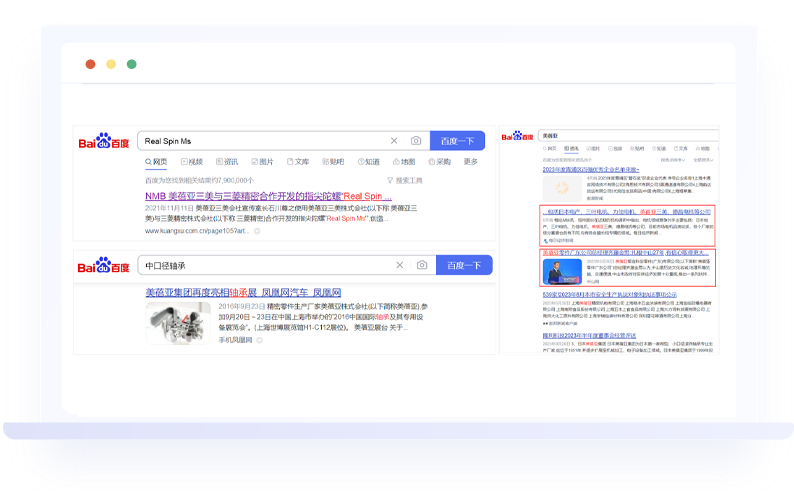
Task: Clear the 中口径轴承 search box with X
Action: [400, 265]
